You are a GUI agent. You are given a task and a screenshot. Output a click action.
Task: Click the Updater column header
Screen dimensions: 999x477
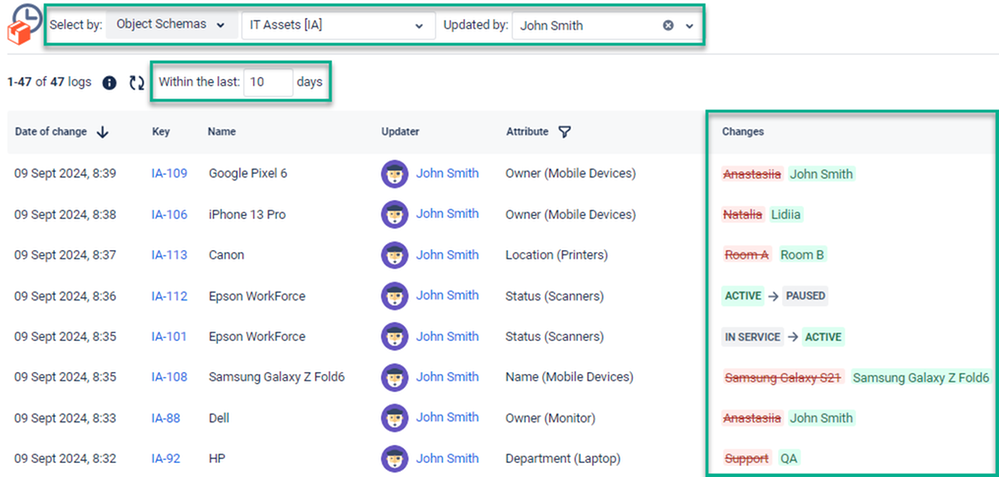[x=400, y=132]
